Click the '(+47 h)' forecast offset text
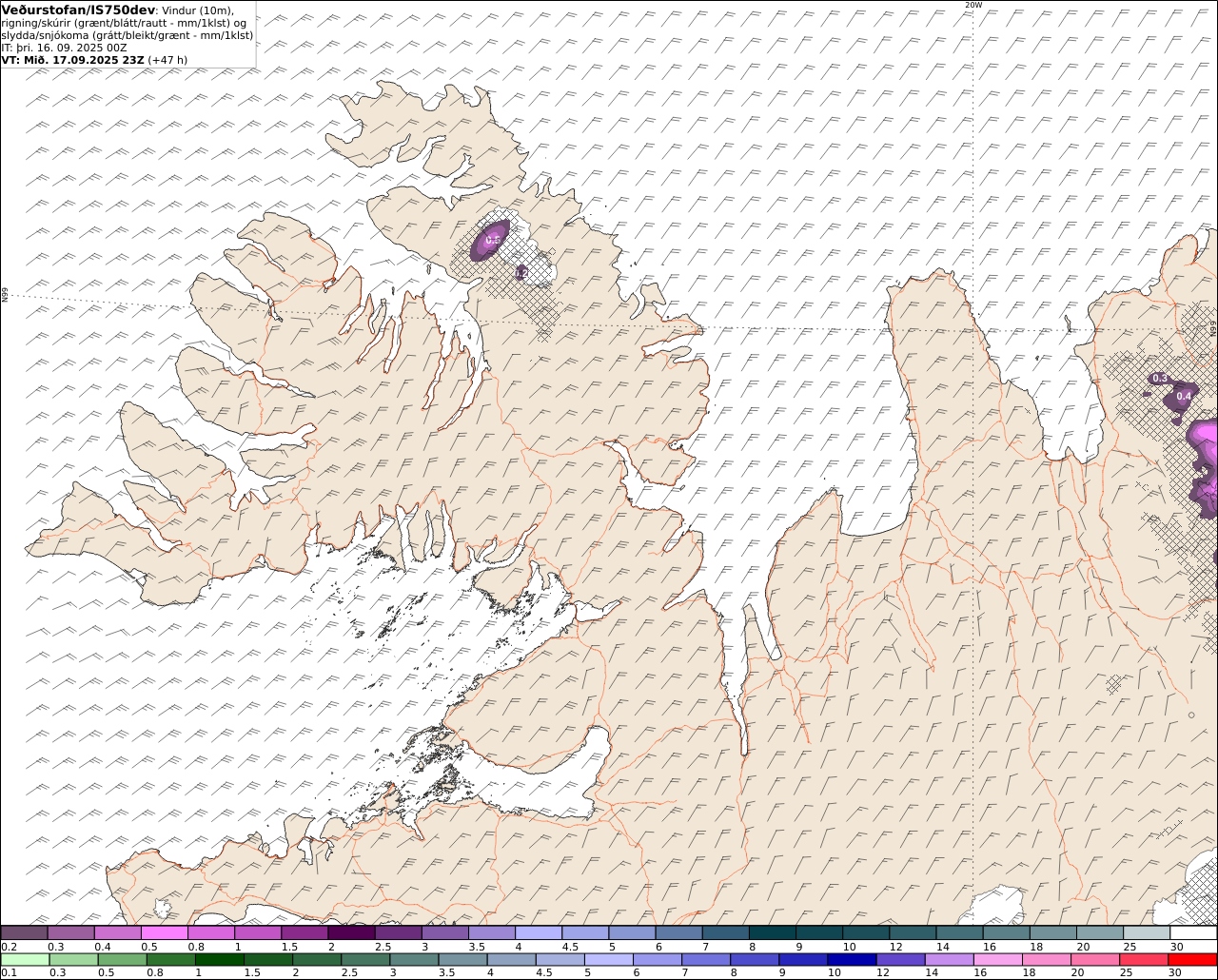The height and width of the screenshot is (980, 1218). point(167,59)
